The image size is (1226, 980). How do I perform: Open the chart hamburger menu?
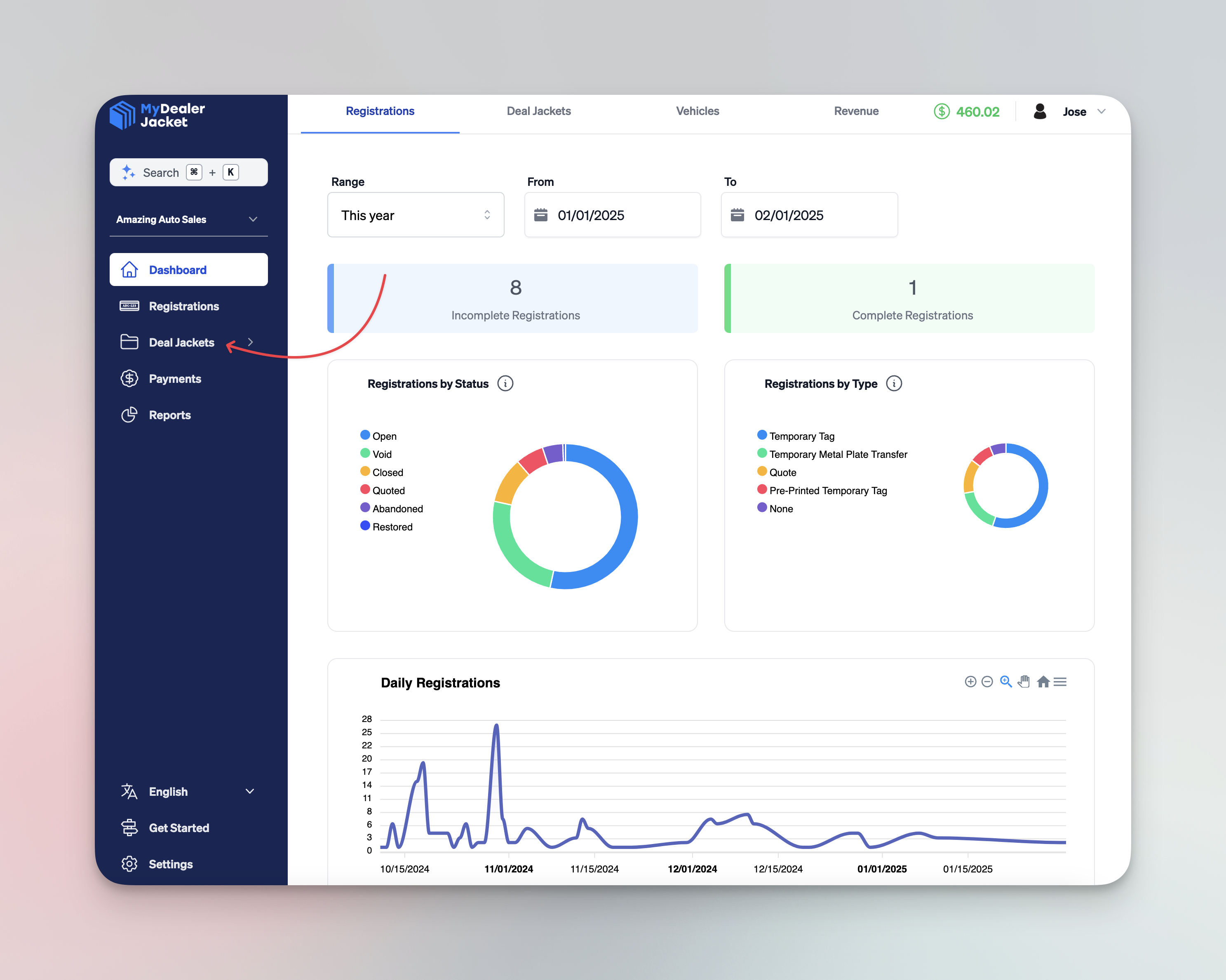pos(1060,682)
